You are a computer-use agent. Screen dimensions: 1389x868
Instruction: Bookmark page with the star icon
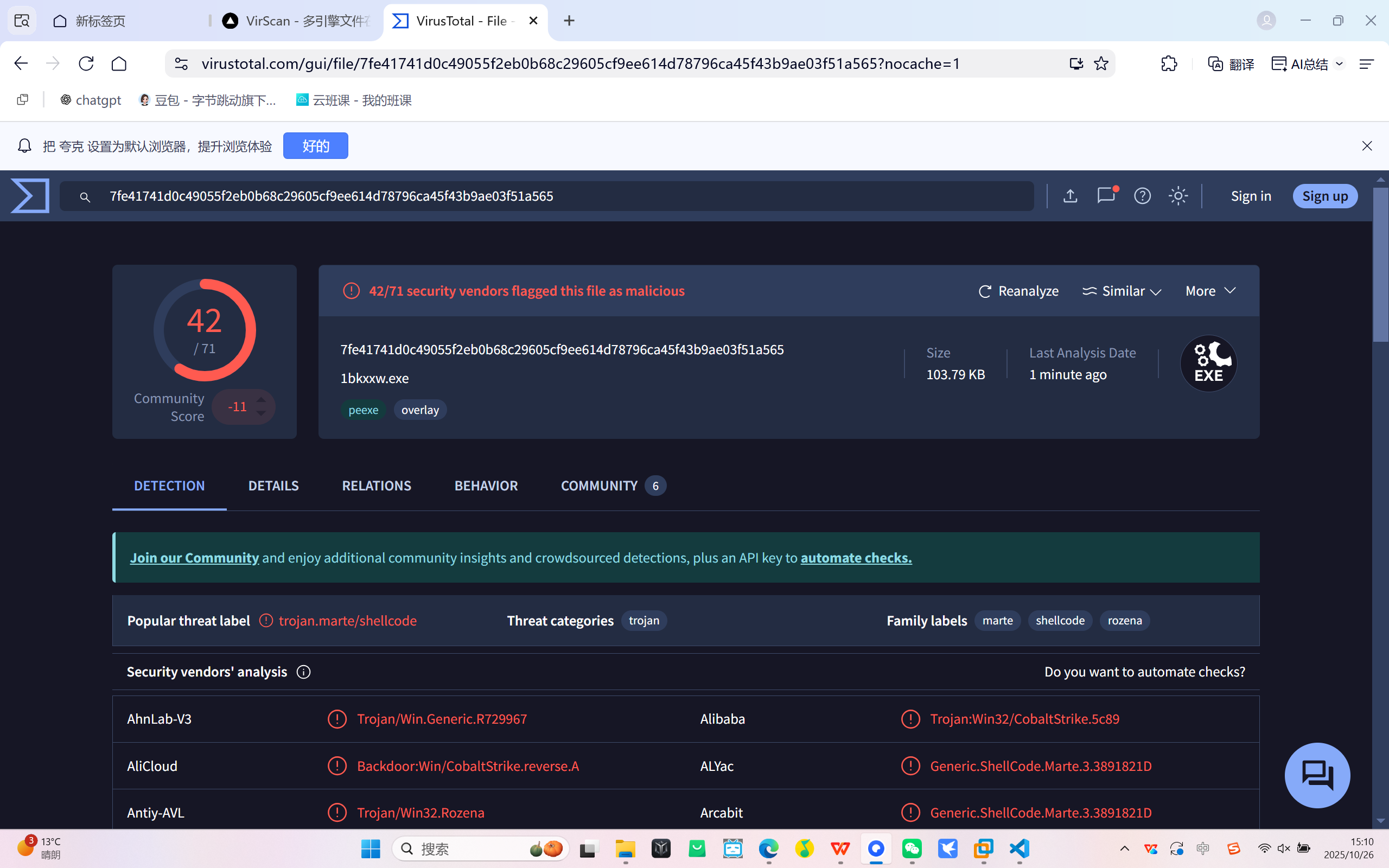tap(1101, 63)
